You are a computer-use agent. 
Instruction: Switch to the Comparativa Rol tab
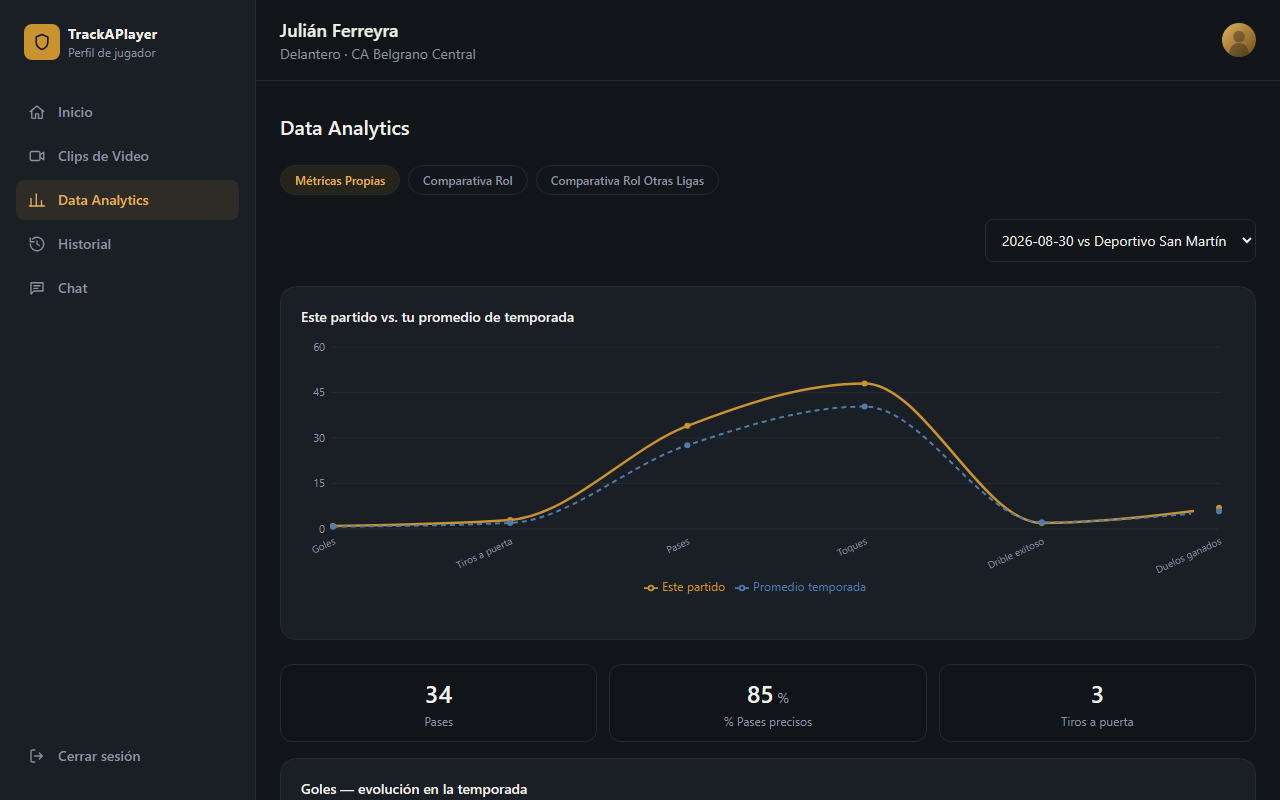click(x=468, y=181)
